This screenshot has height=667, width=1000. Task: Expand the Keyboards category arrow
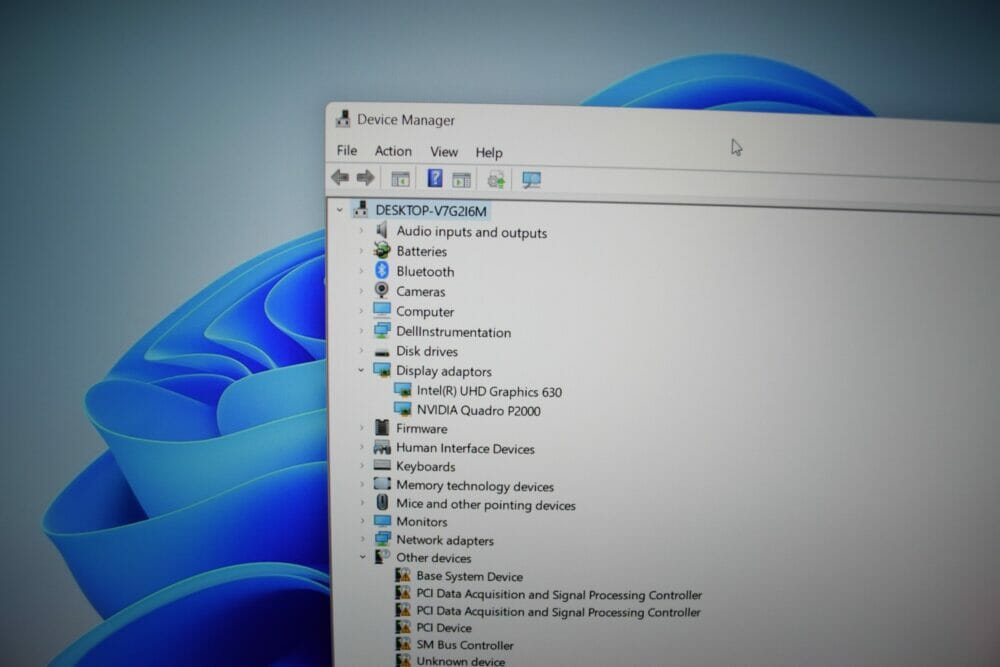362,465
